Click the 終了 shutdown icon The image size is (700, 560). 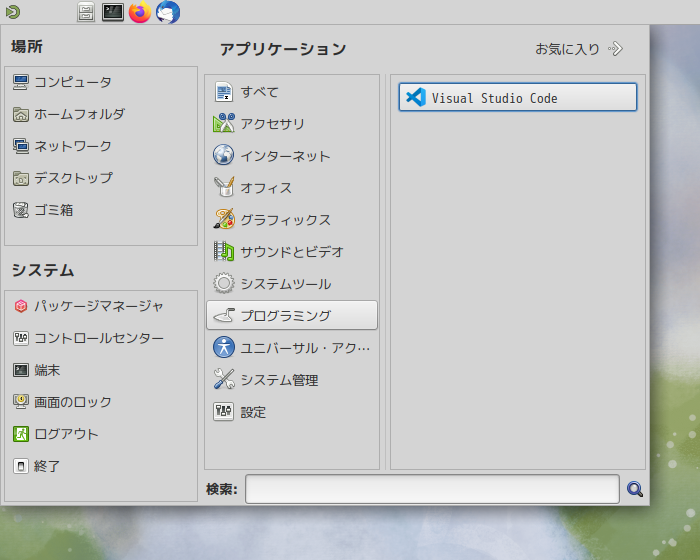point(21,466)
